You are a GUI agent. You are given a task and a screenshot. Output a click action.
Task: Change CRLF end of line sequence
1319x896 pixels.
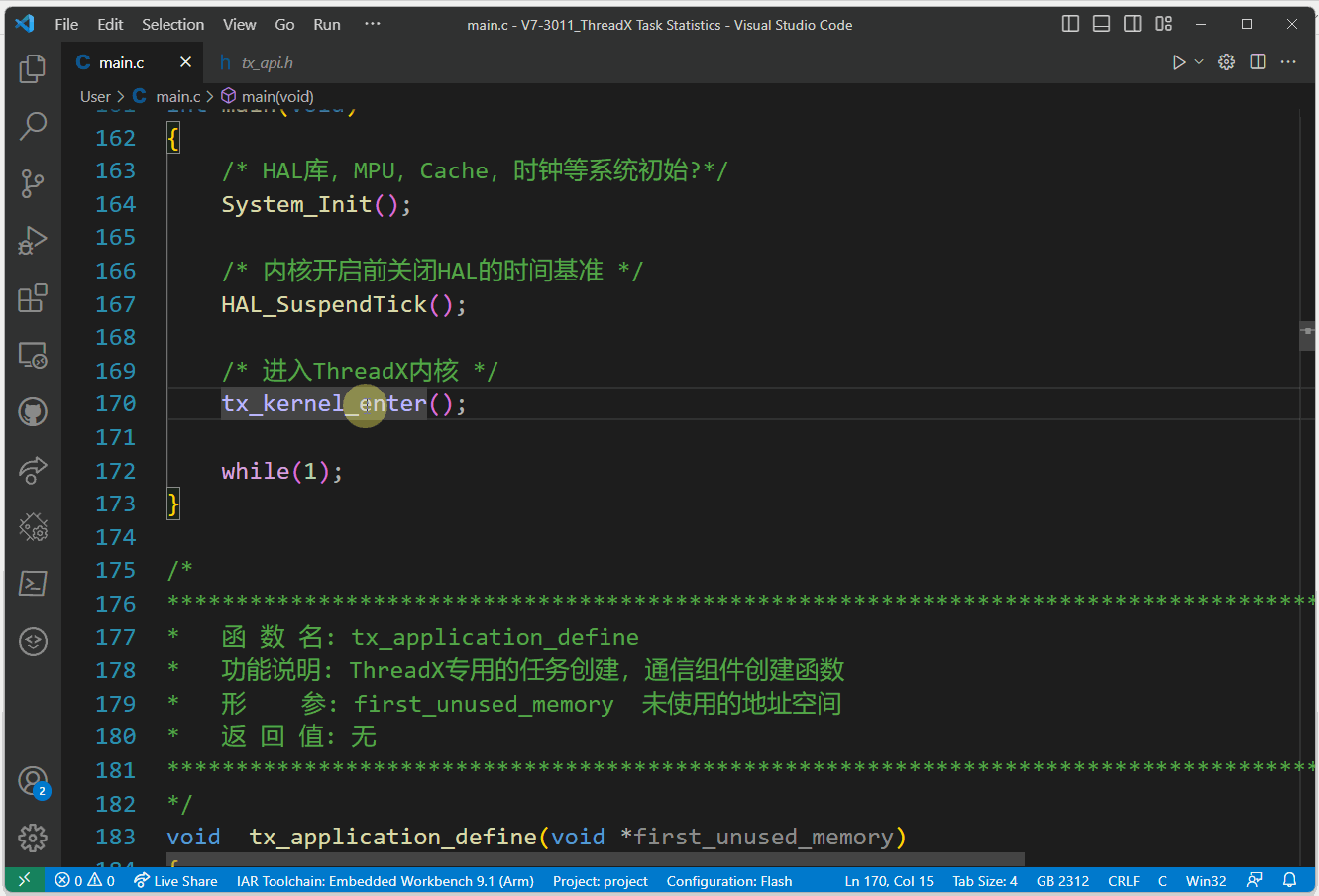tap(1124, 880)
